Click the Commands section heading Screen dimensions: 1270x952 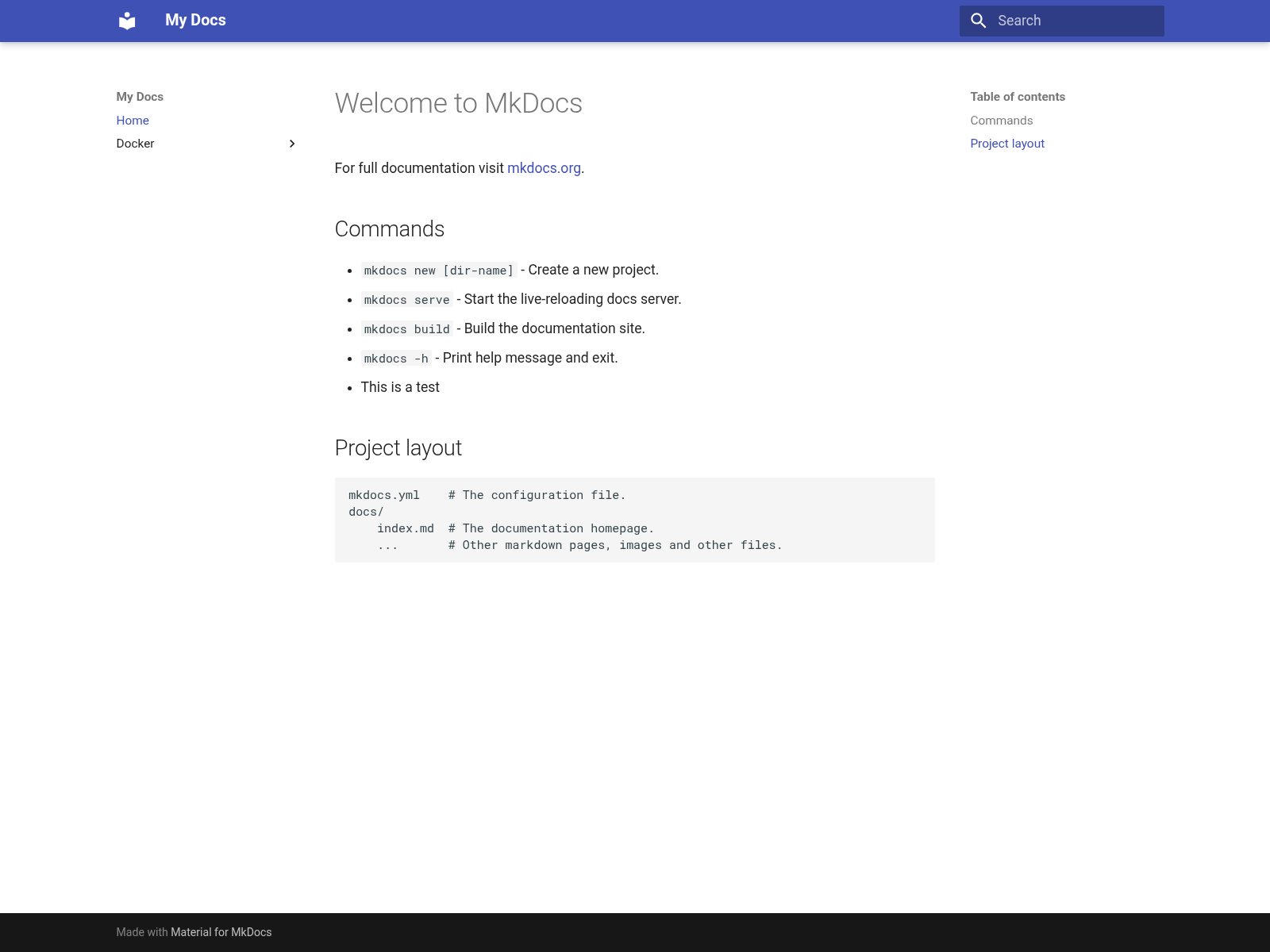coord(390,229)
